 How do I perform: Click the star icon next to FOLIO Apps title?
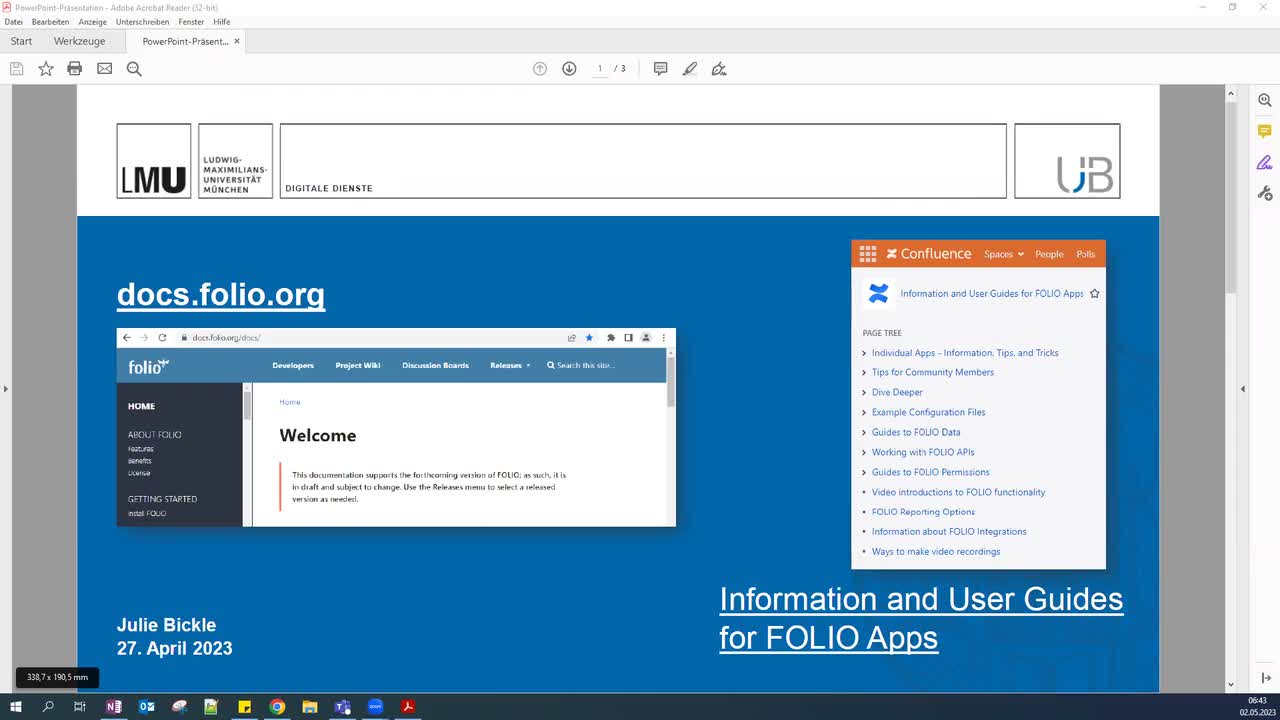coord(1095,294)
